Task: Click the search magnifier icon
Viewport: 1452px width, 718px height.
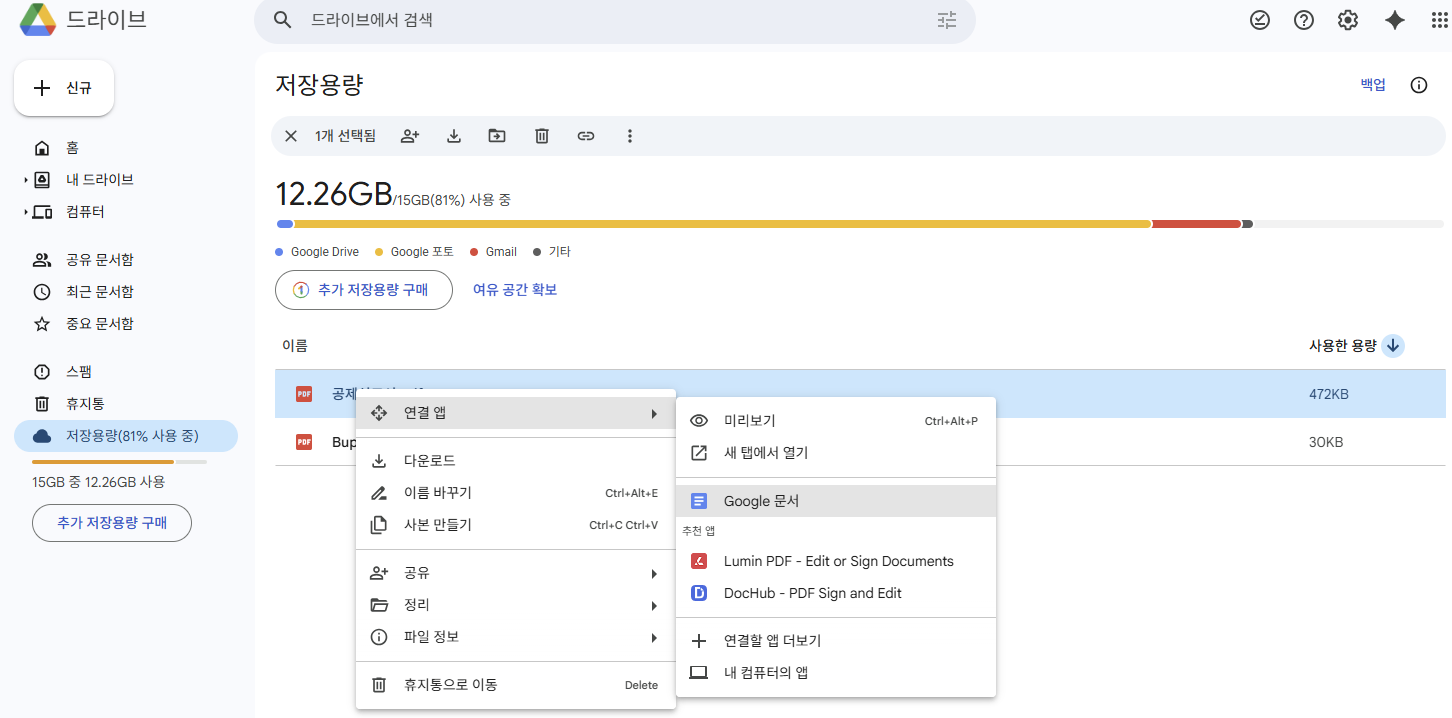Action: coord(283,20)
